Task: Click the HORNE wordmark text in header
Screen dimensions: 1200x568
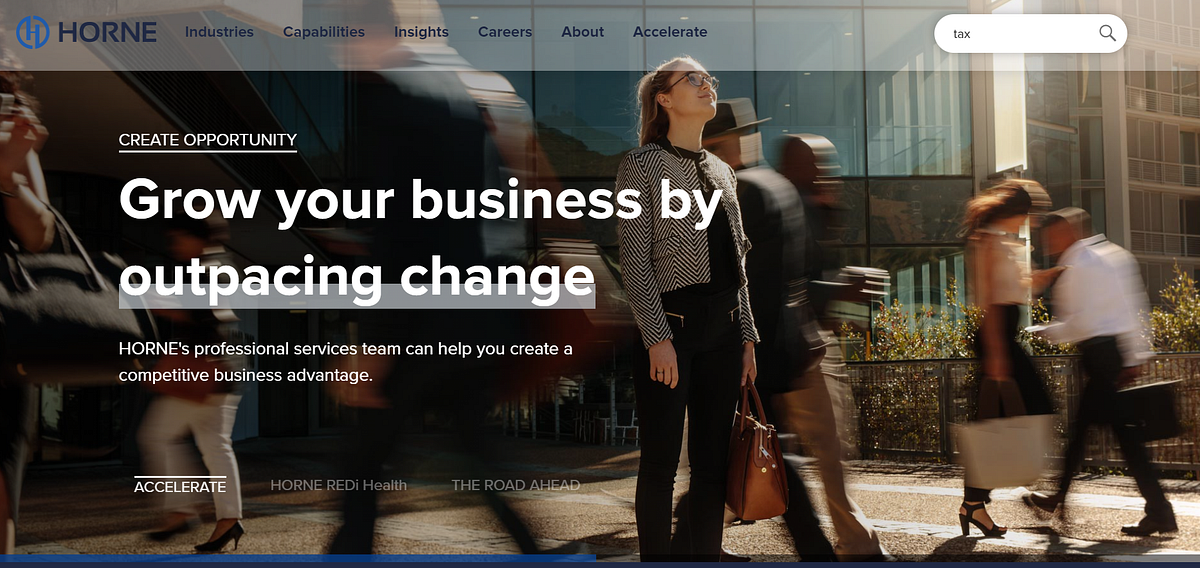Action: [x=107, y=32]
